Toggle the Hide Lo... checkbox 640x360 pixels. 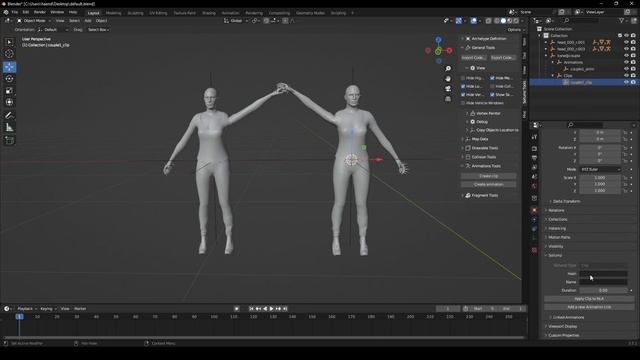pos(463,86)
